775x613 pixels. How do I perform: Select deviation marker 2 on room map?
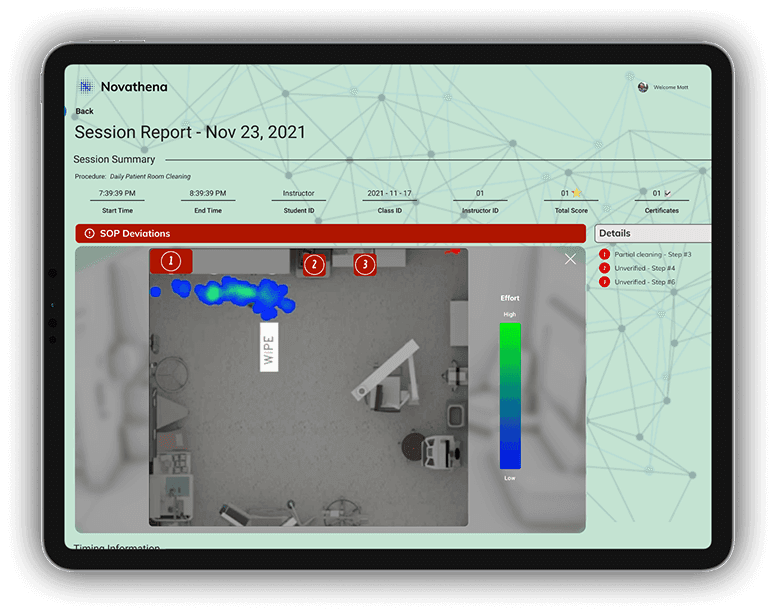point(315,264)
